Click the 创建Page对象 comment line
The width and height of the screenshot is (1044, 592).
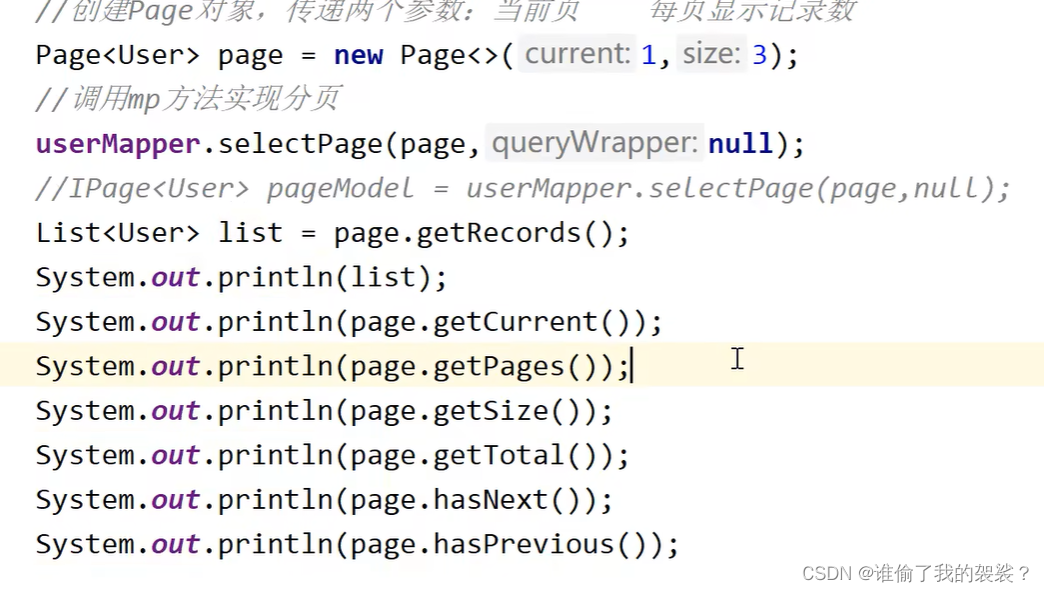pyautogui.click(x=300, y=12)
